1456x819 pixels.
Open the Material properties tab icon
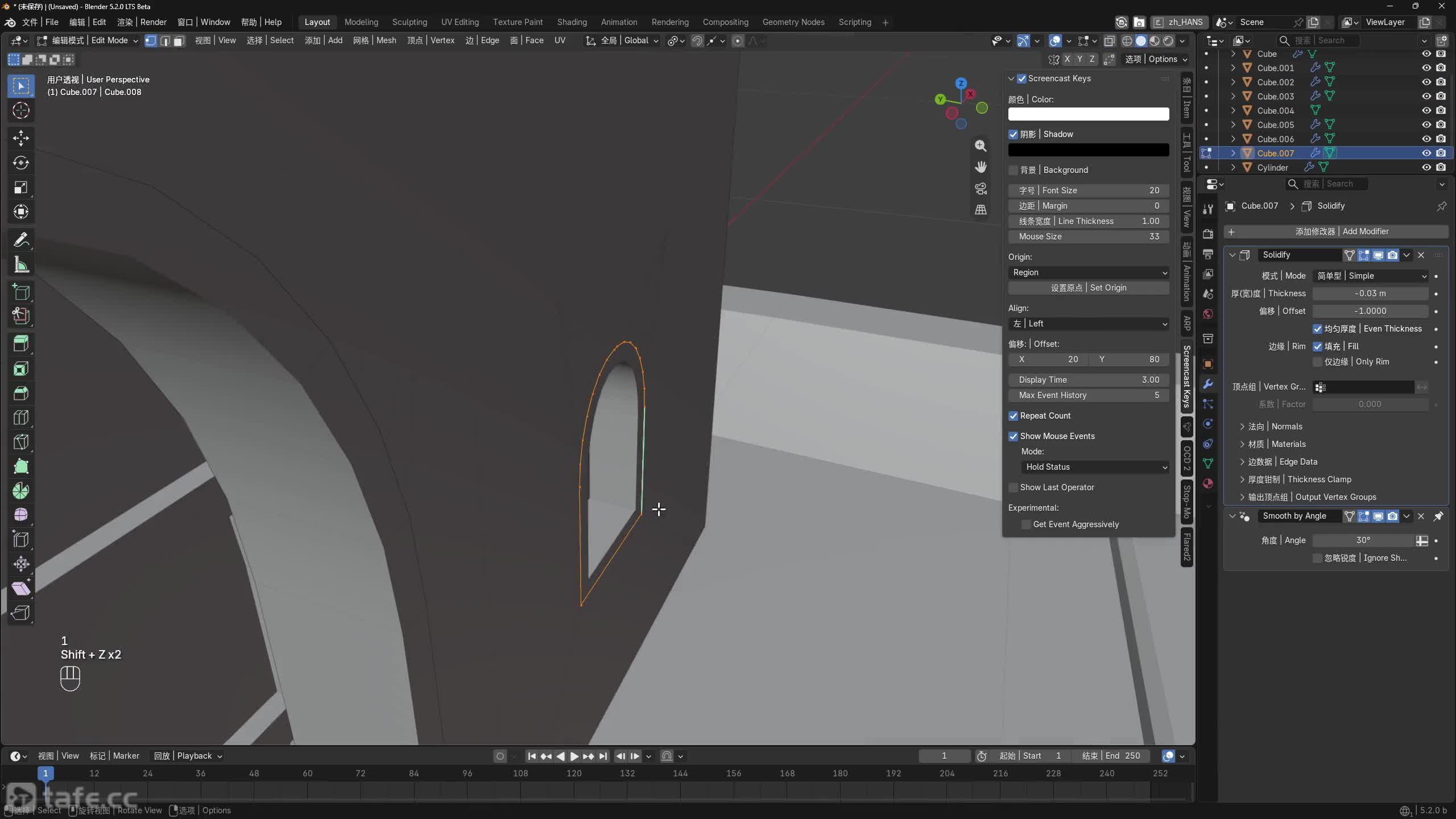coord(1208,483)
